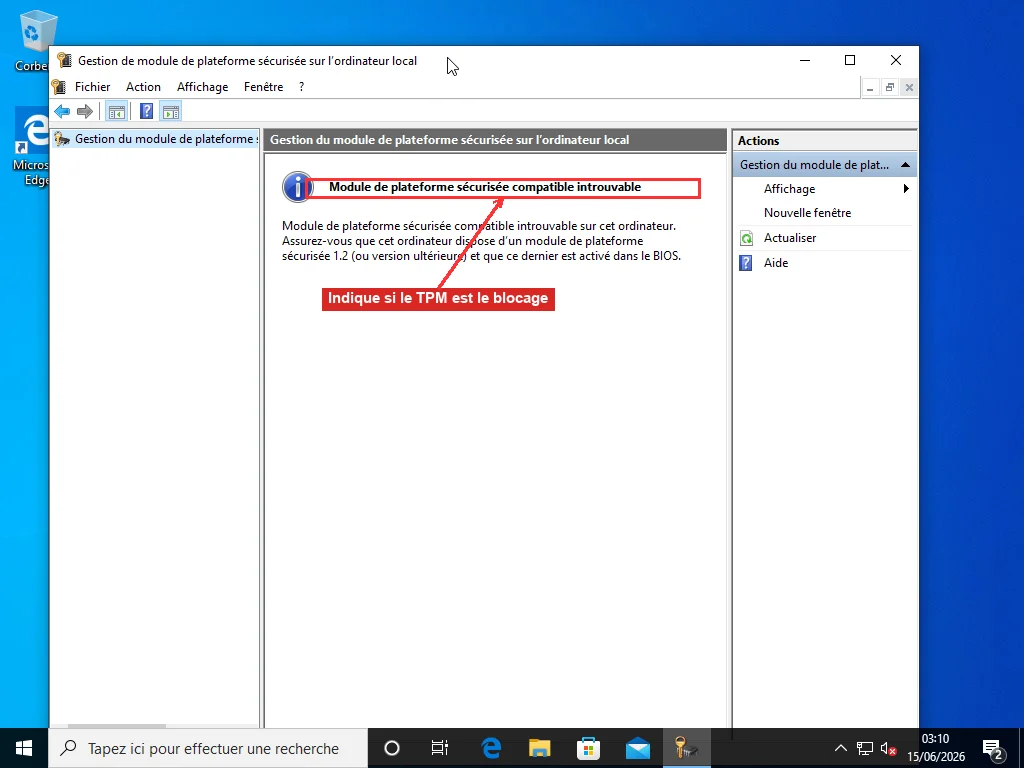Open Microsoft Store from the taskbar

(x=588, y=748)
